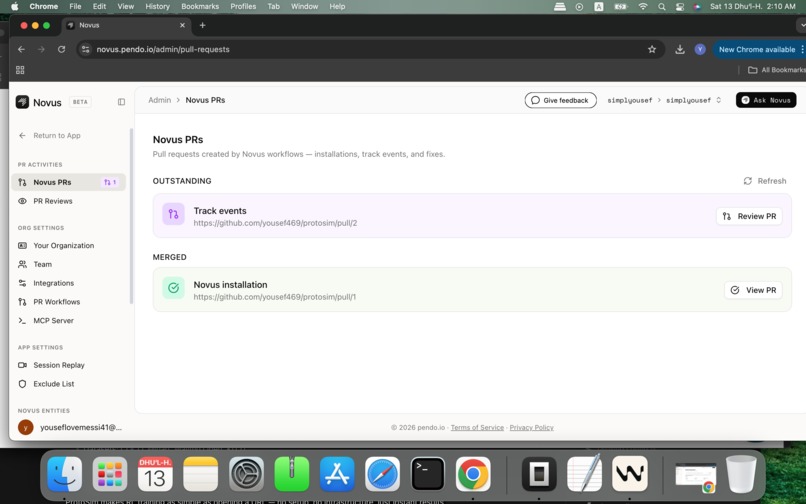
Task: Reload the page with the refresh icon
Action: [61, 49]
